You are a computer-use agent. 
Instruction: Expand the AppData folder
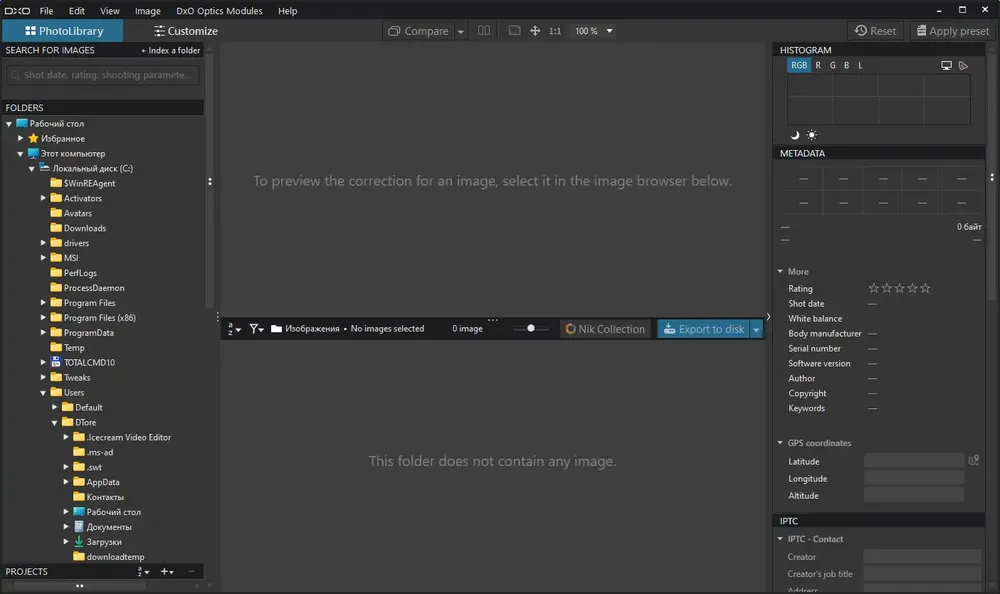point(66,482)
